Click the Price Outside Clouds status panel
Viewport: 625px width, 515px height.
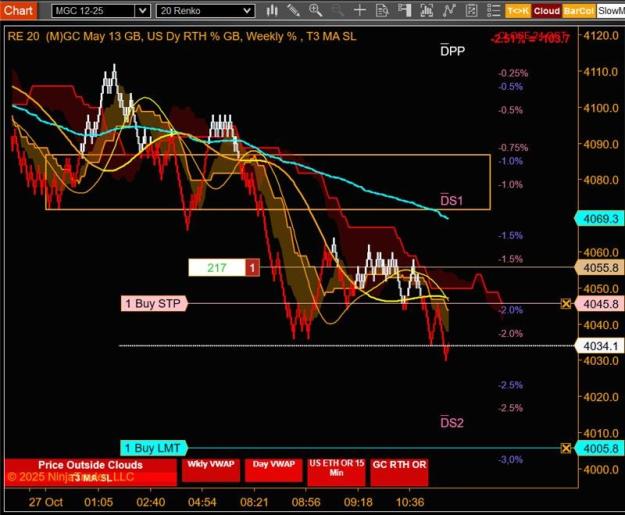pyautogui.click(x=90, y=472)
